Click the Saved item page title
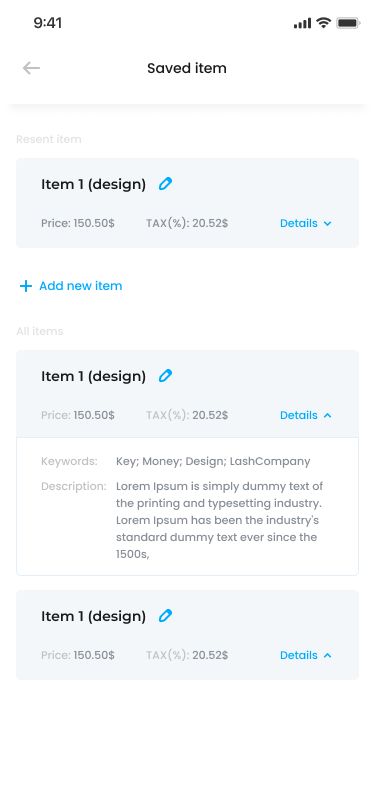Screen dimensions: 375x812 tap(187, 68)
